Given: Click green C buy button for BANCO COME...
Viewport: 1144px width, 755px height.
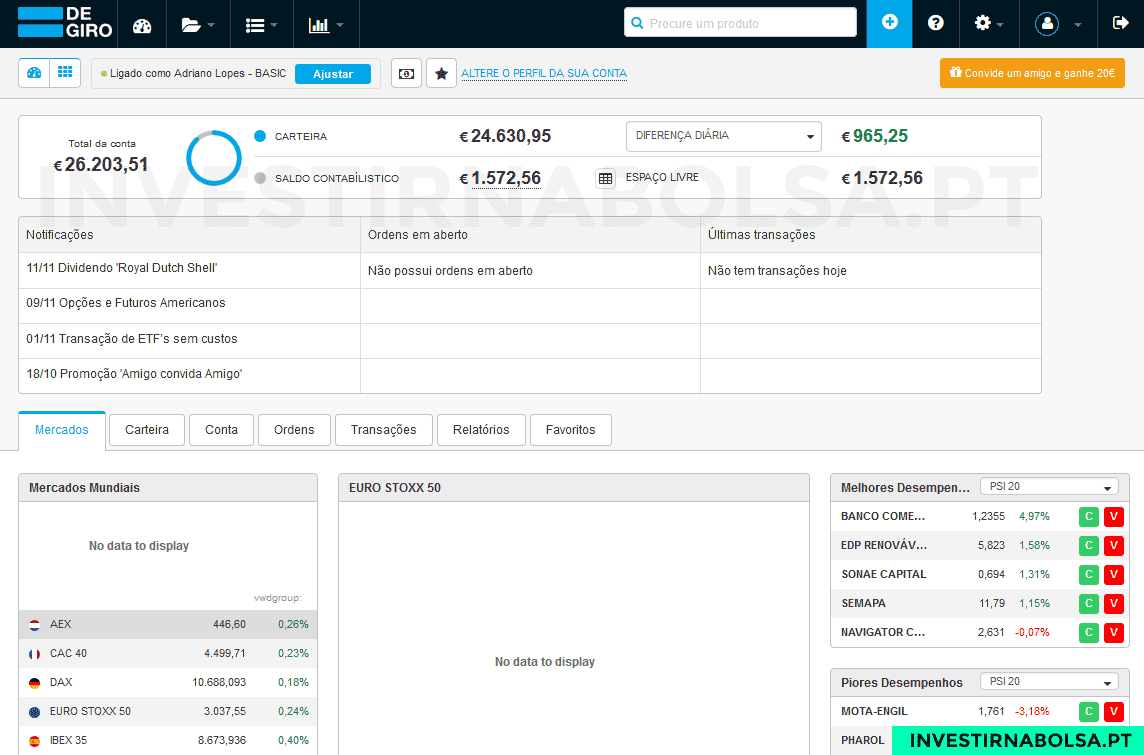Looking at the screenshot, I should tap(1089, 516).
